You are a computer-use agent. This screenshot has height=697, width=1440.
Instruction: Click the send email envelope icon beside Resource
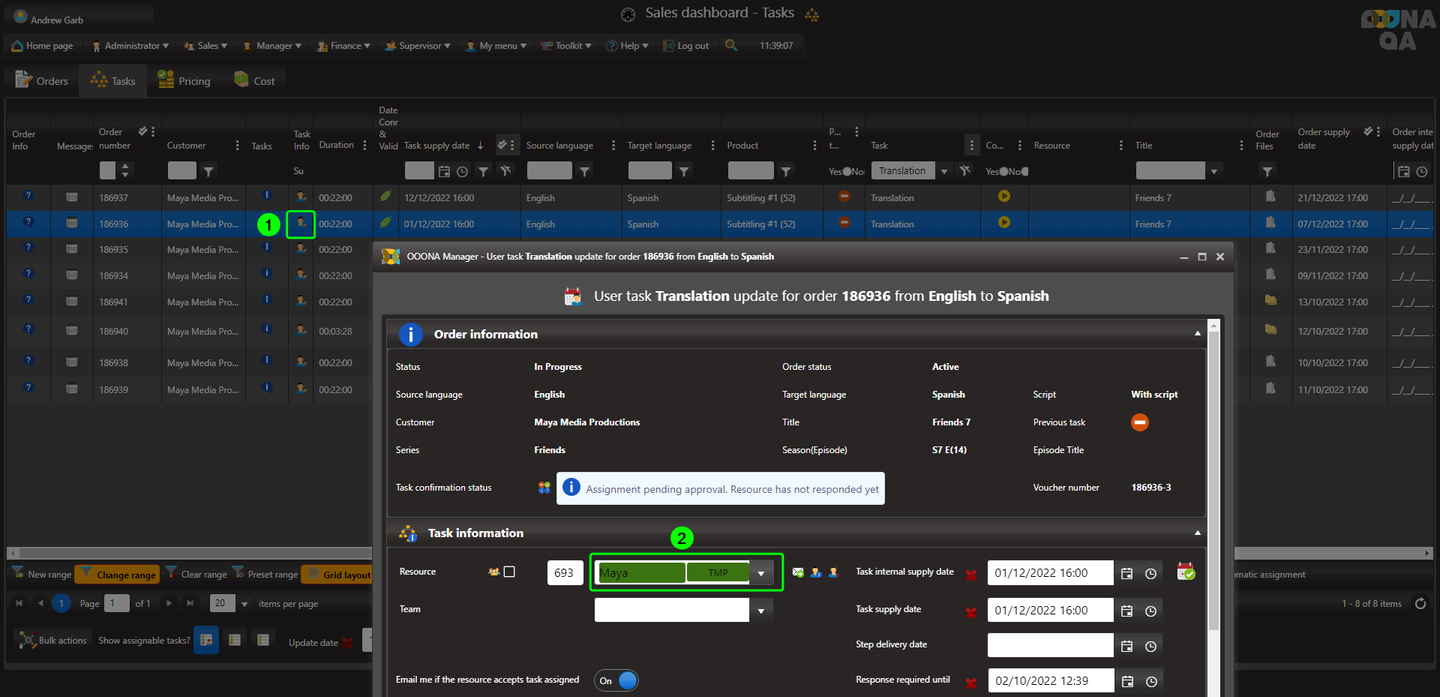(798, 573)
